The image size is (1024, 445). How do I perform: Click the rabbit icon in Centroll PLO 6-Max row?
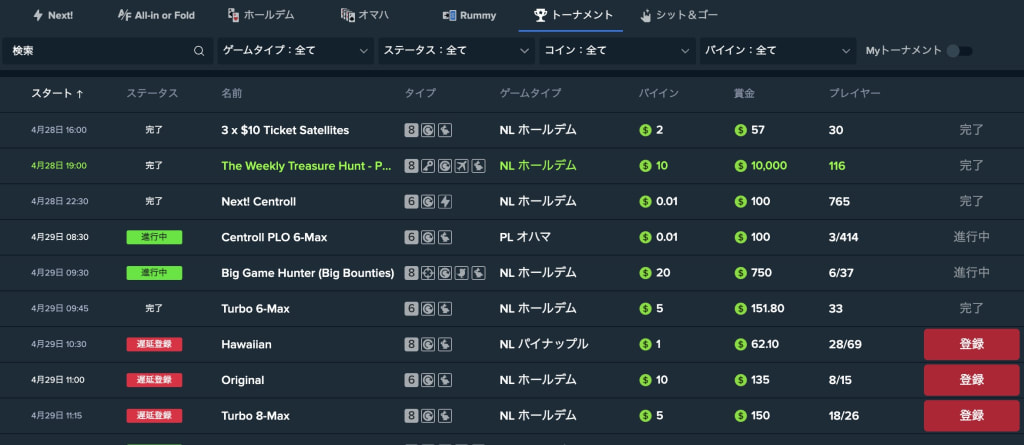[445, 237]
